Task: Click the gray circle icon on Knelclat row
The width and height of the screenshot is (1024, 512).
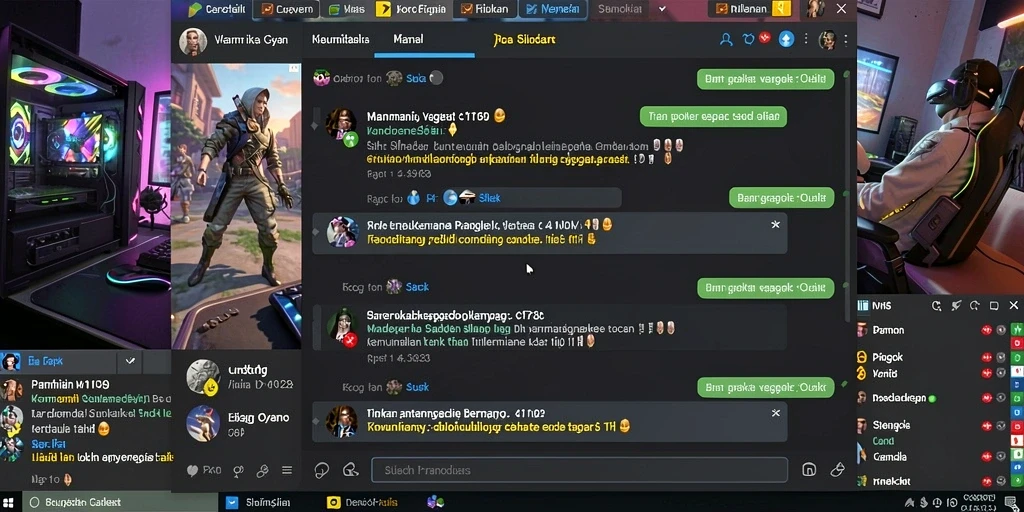Action: [x=1000, y=481]
